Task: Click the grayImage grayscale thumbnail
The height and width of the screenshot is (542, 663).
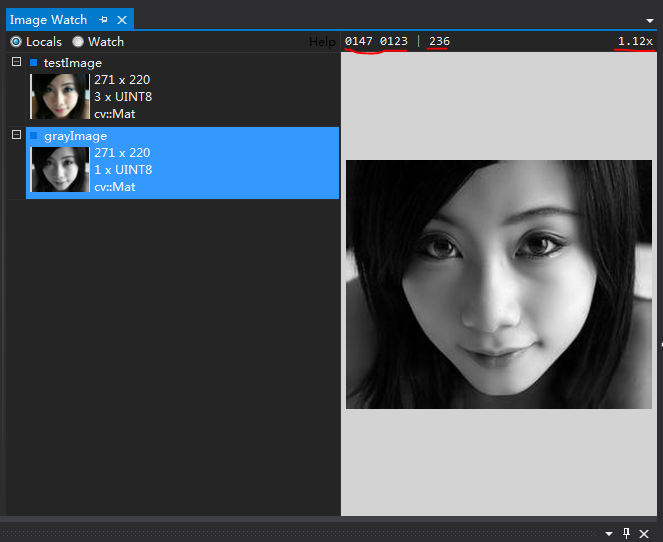Action: coord(60,170)
